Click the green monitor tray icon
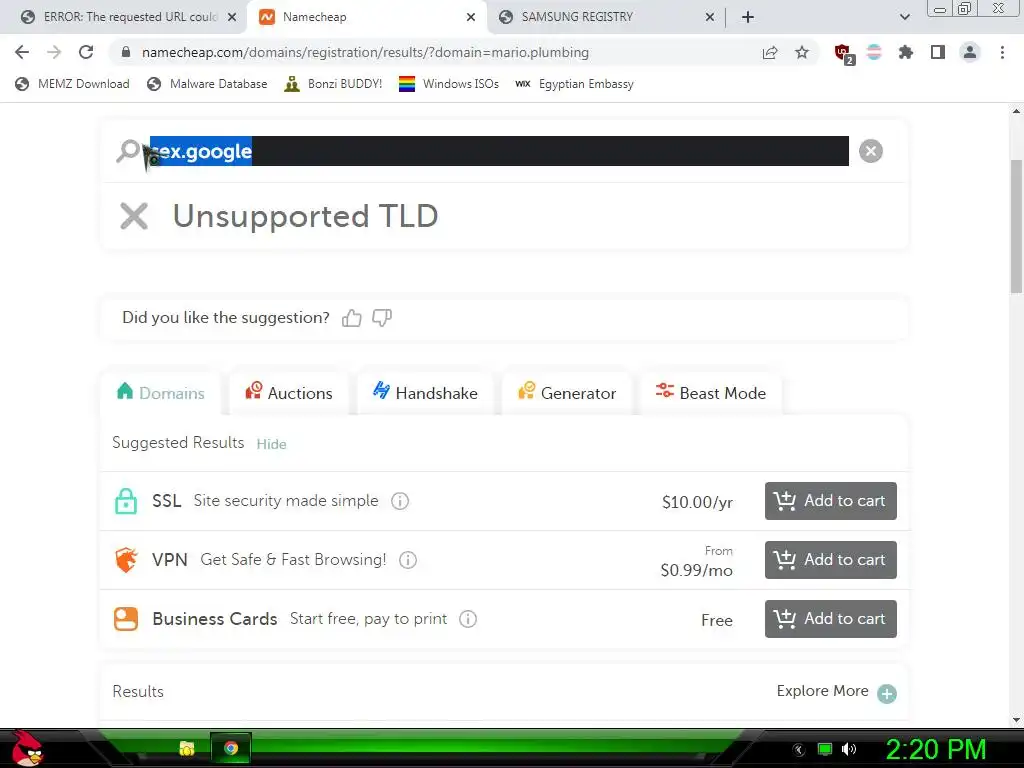Viewport: 1024px width, 768px height. (825, 749)
